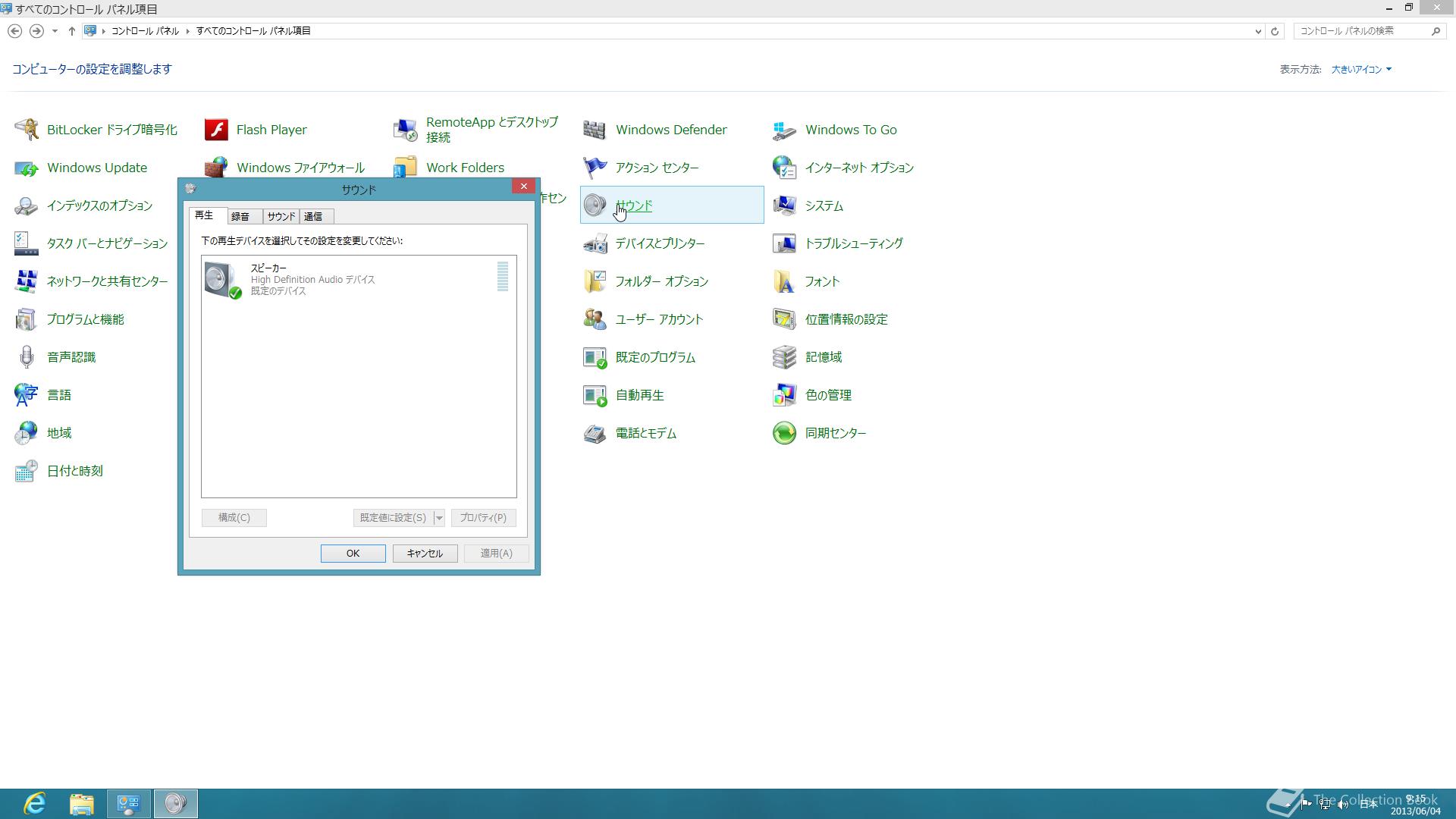The height and width of the screenshot is (819, 1456).
Task: Open タスク バーとナビゲーション icon
Action: coord(27,243)
